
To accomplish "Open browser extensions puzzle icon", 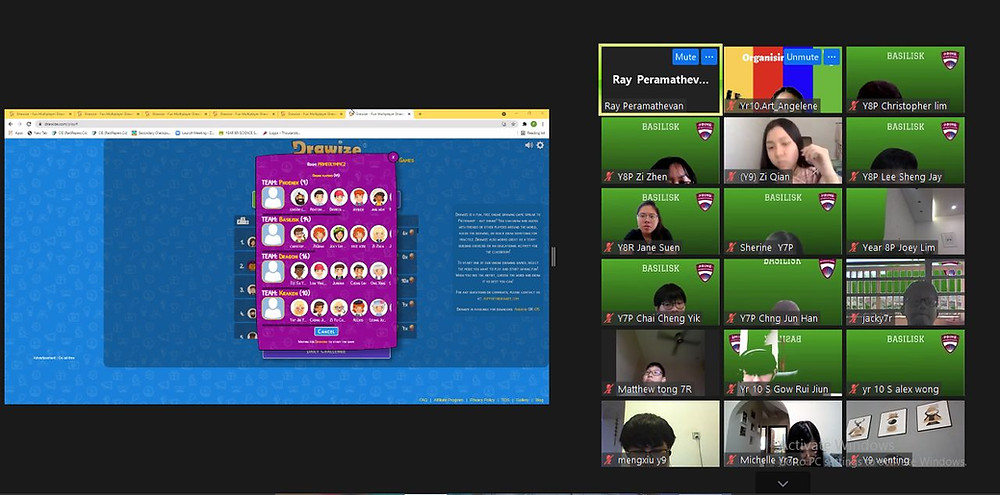I will point(524,124).
